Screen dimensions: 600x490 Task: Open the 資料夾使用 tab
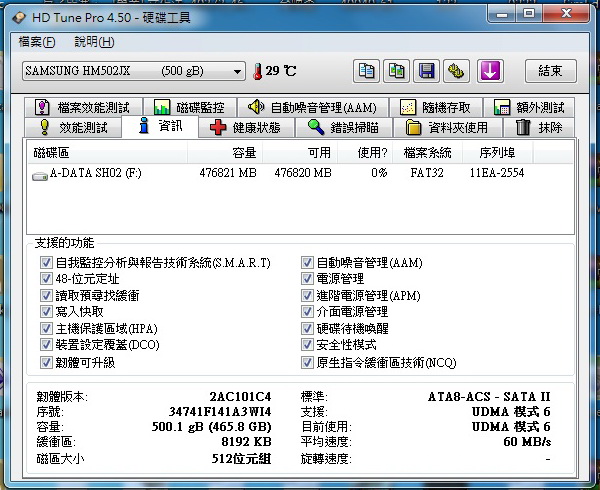[x=447, y=127]
